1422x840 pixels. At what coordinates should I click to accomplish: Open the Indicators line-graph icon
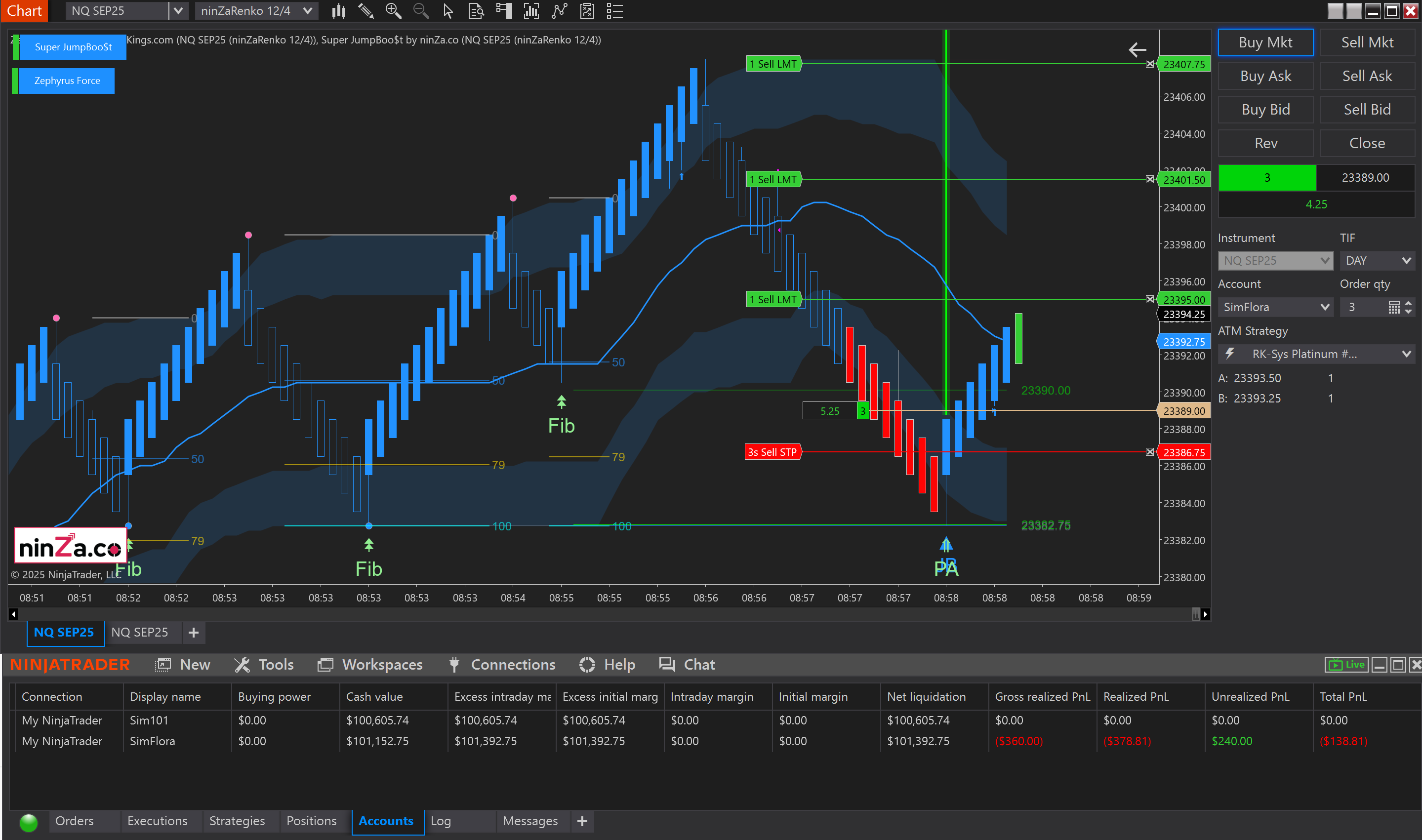[x=559, y=11]
